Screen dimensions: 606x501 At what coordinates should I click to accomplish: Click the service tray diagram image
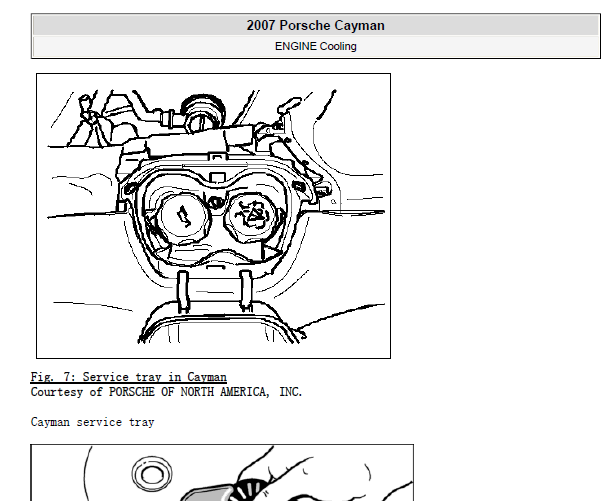[213, 216]
